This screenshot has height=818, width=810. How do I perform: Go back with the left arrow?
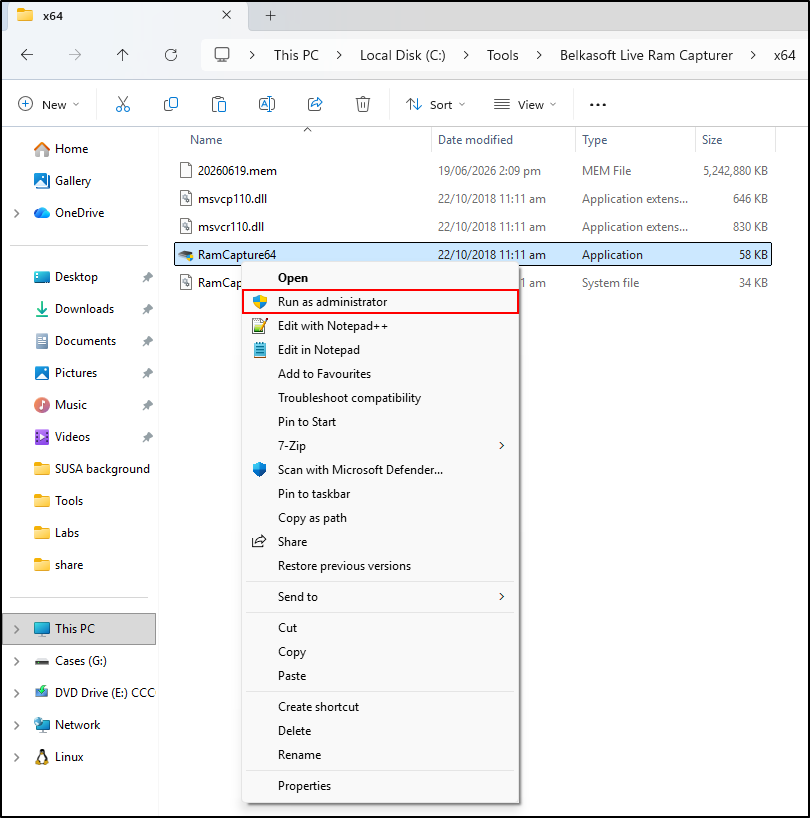pyautogui.click(x=27, y=55)
